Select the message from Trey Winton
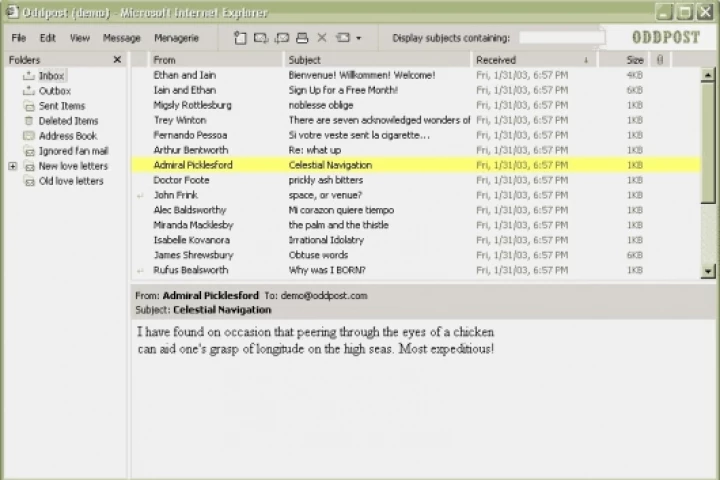Viewport: 720px width, 480px height. pyautogui.click(x=416, y=120)
